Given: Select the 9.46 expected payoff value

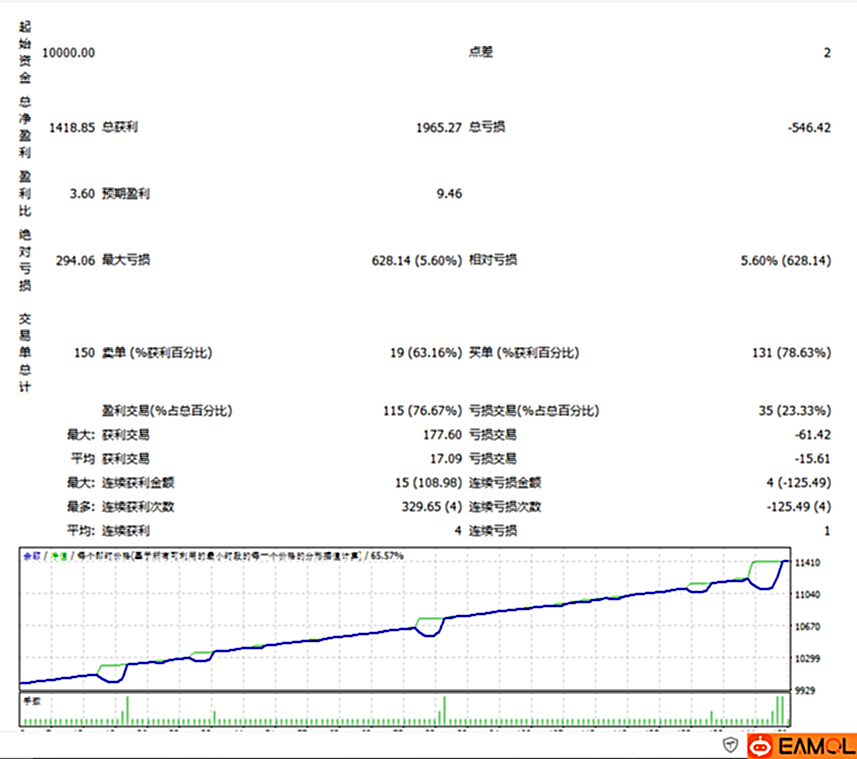Looking at the screenshot, I should [x=449, y=194].
